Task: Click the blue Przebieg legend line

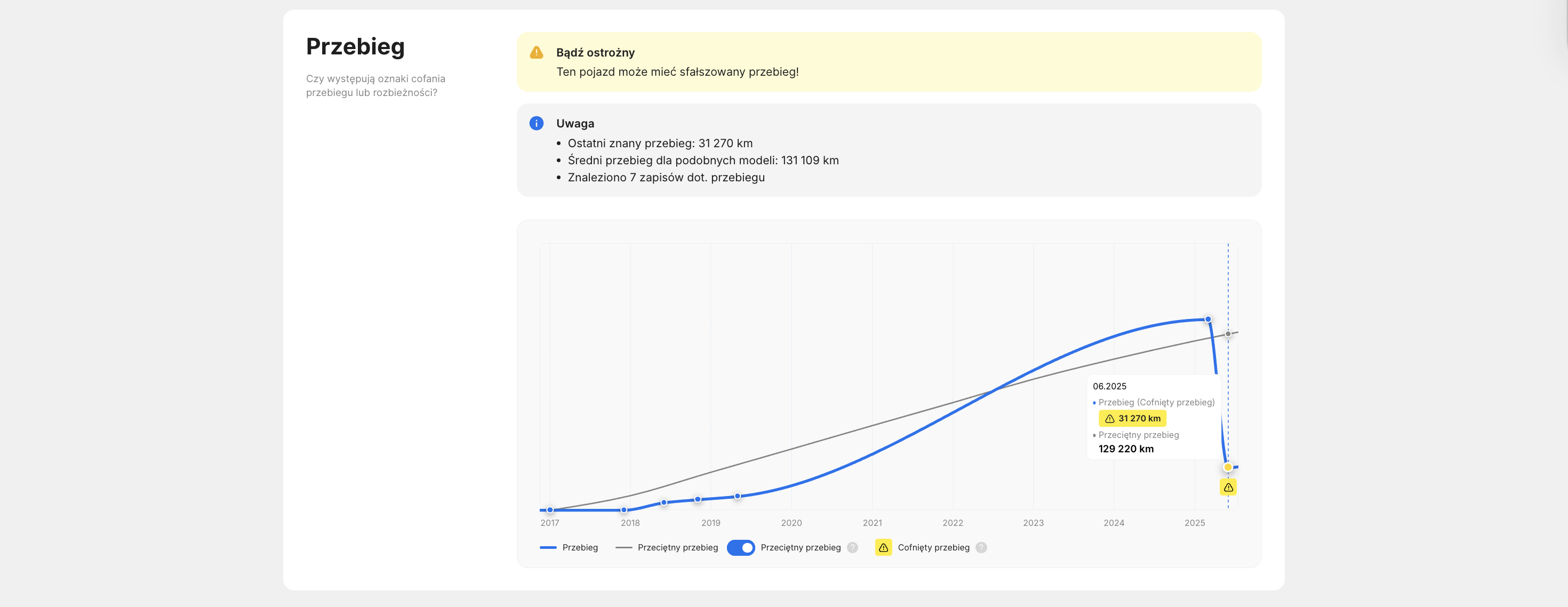Action: tap(548, 547)
